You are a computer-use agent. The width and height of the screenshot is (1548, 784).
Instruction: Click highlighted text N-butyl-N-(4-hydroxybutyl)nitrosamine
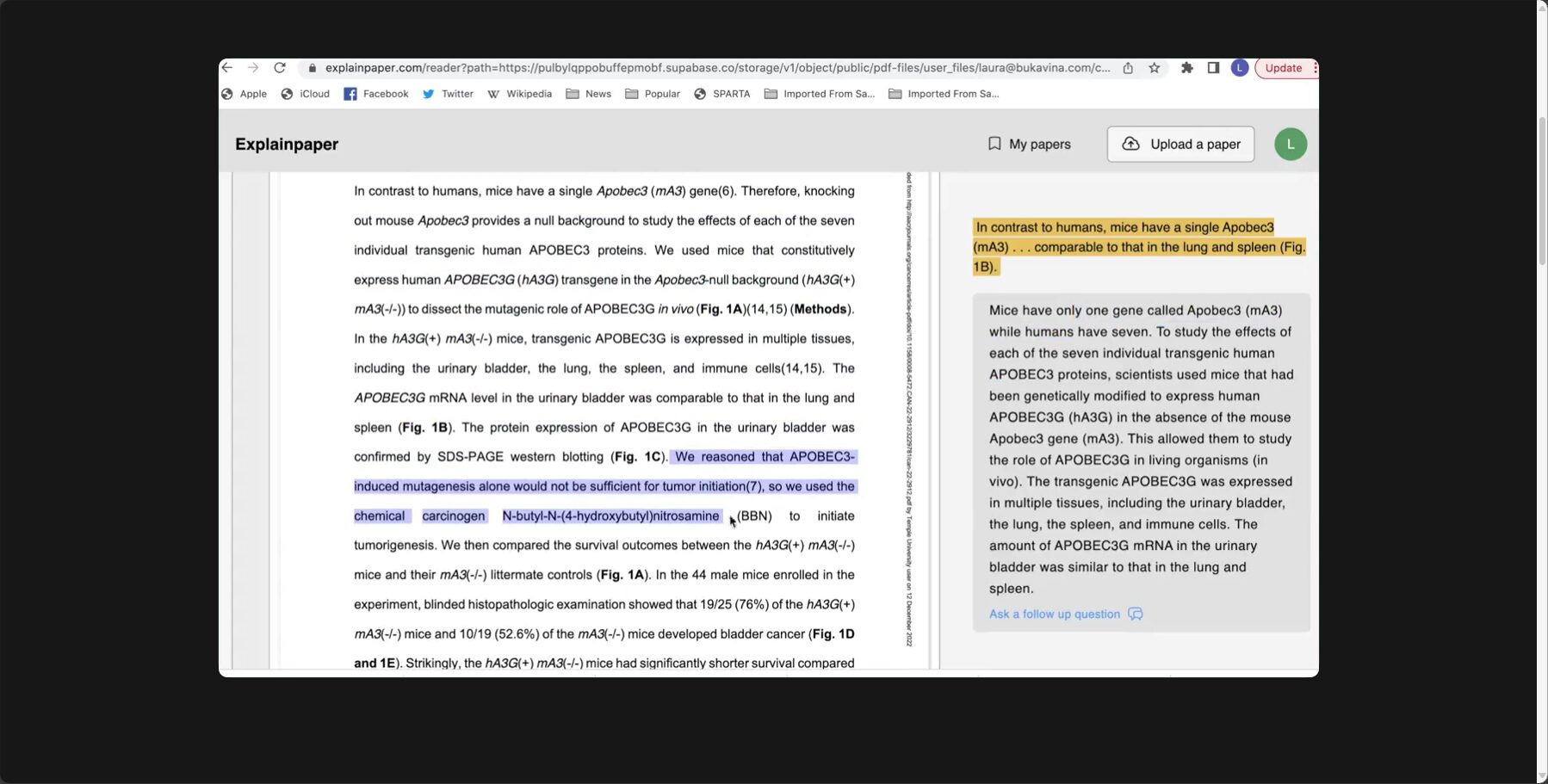coord(610,516)
